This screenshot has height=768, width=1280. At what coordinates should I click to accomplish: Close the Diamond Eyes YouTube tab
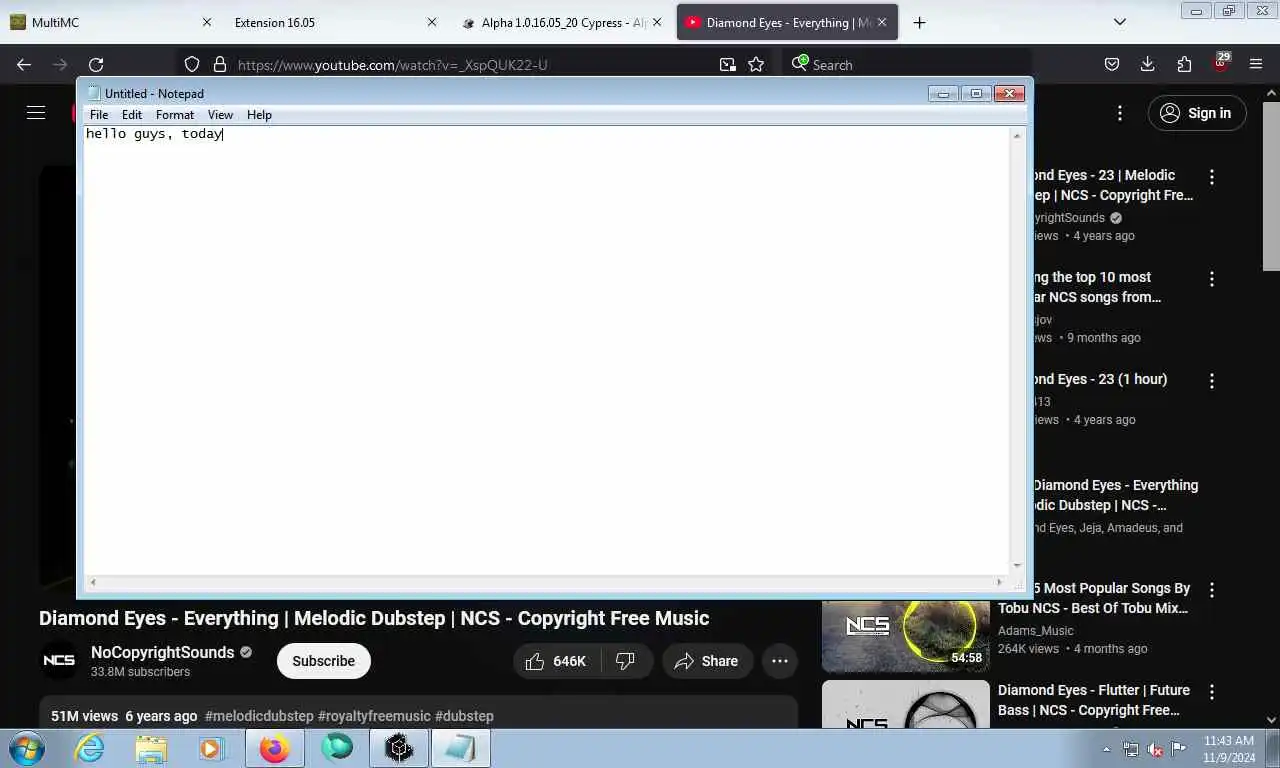click(x=882, y=22)
